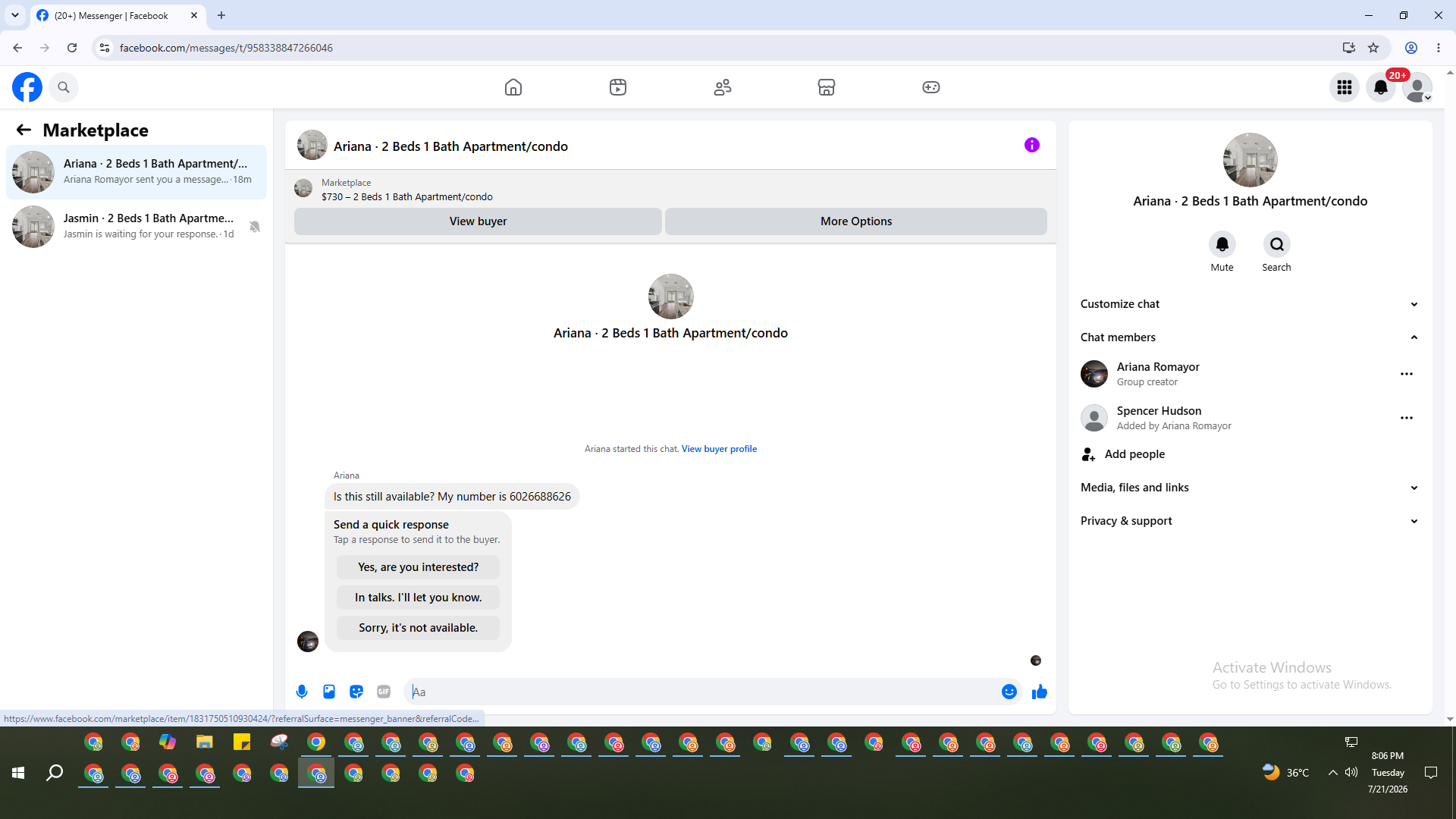Select the Jasmin 2 Beds conversation
Viewport: 1456px width, 819px height.
coord(136,227)
